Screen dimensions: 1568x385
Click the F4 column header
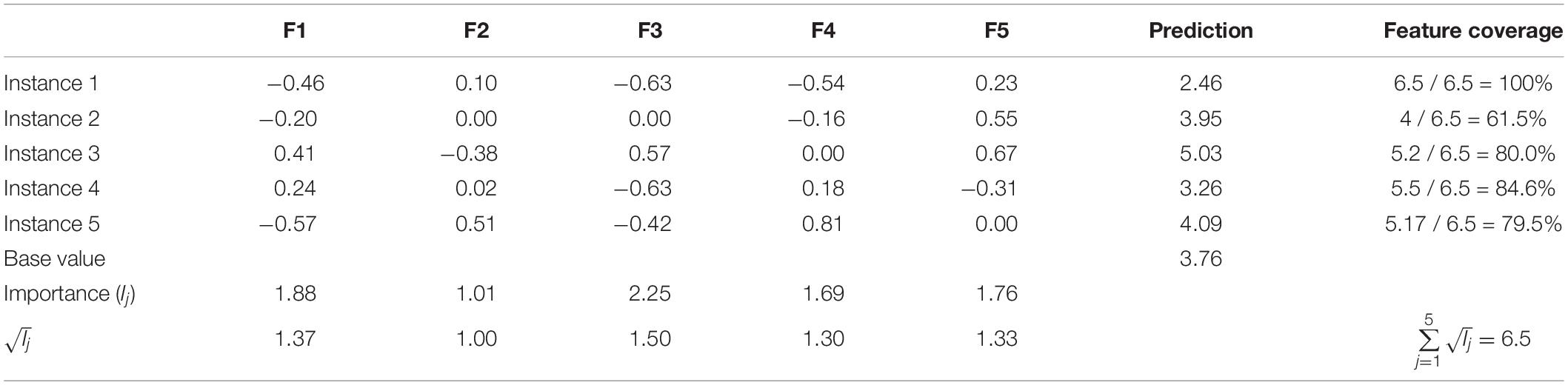[823, 30]
